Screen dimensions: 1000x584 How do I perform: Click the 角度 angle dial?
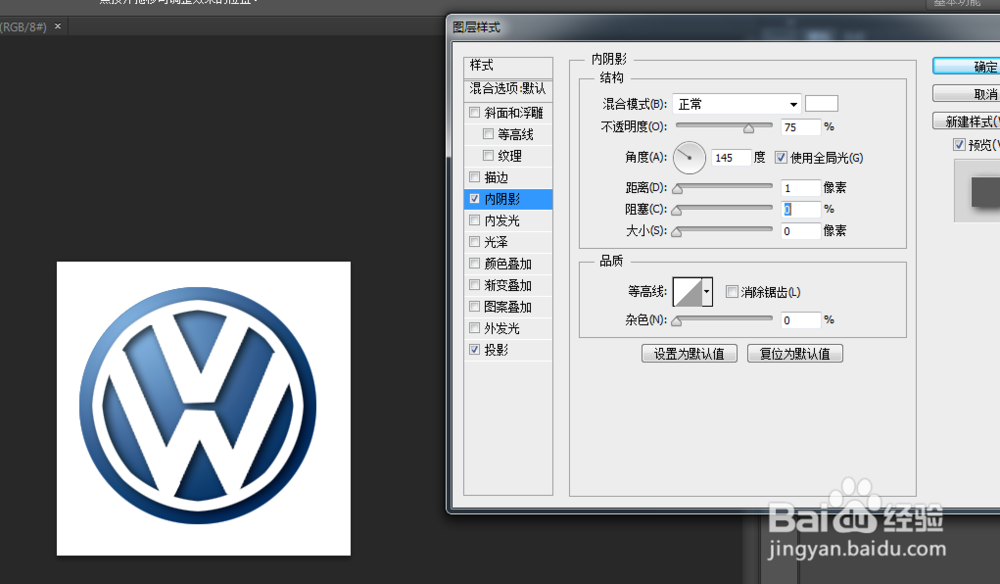(x=689, y=157)
